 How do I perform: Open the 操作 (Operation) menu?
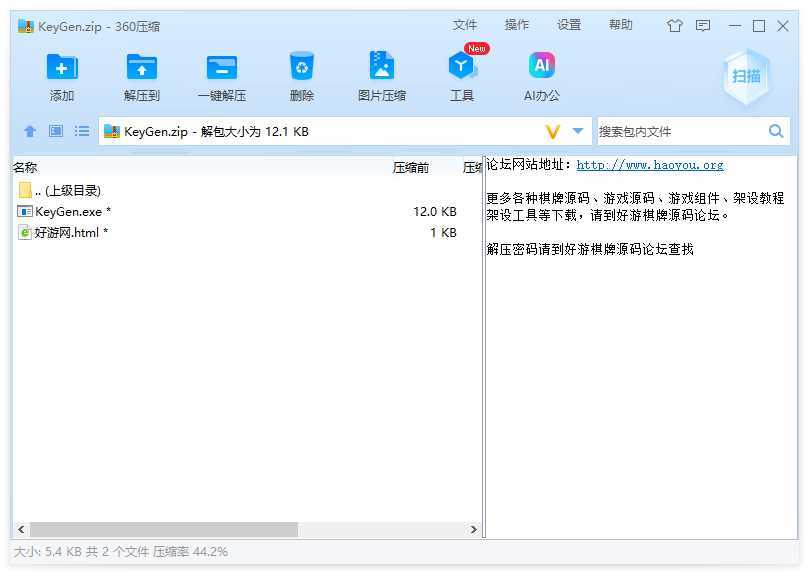tap(517, 25)
